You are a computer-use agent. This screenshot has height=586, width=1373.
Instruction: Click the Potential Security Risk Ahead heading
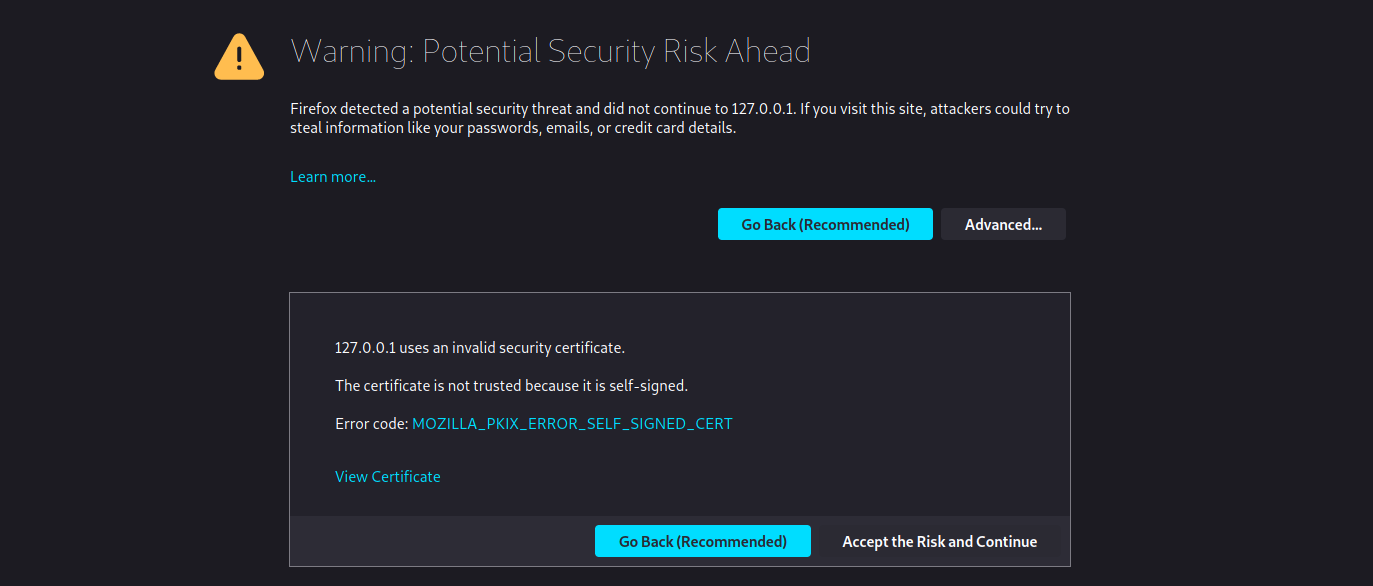[x=616, y=51]
